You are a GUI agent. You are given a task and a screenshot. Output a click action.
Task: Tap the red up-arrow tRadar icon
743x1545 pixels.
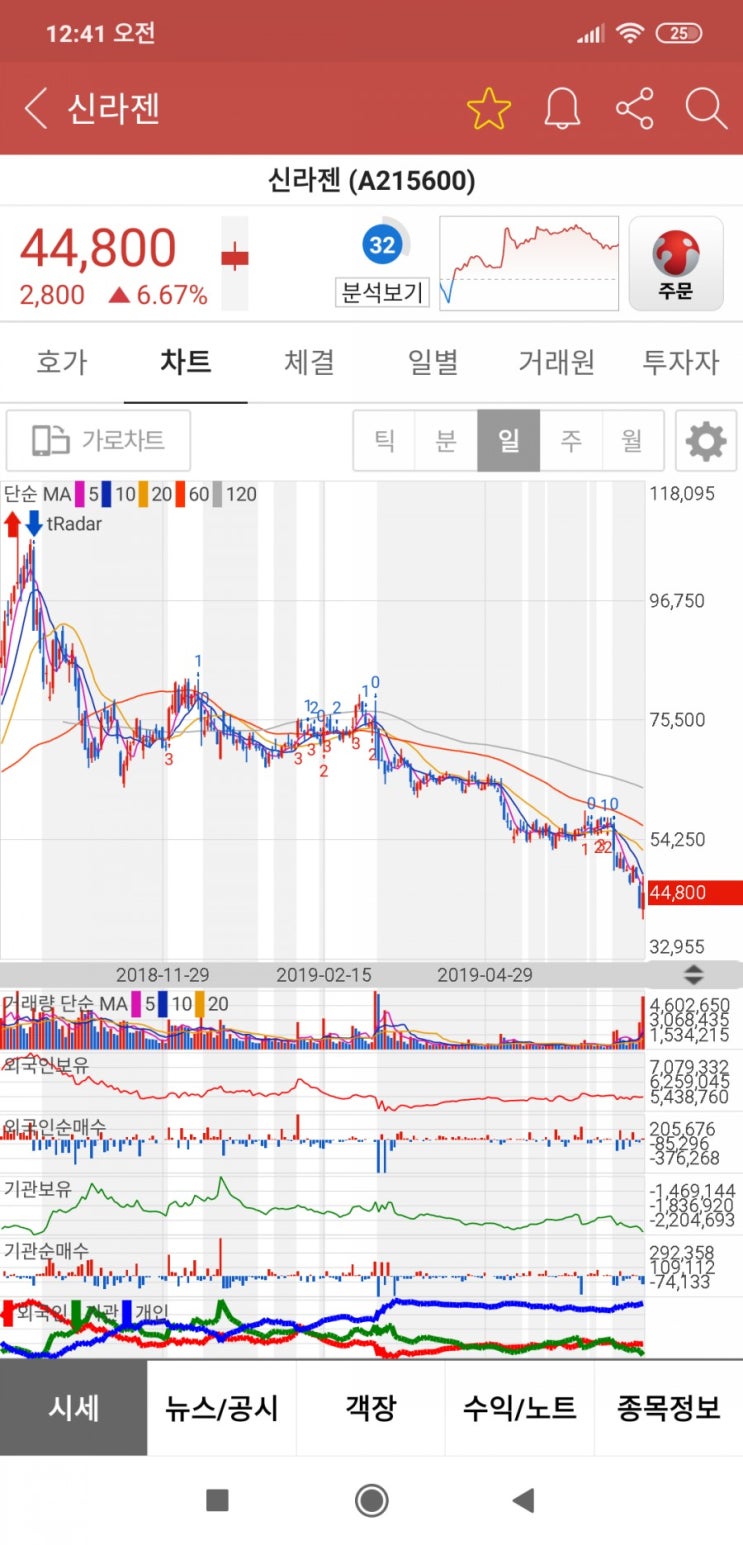point(12,523)
